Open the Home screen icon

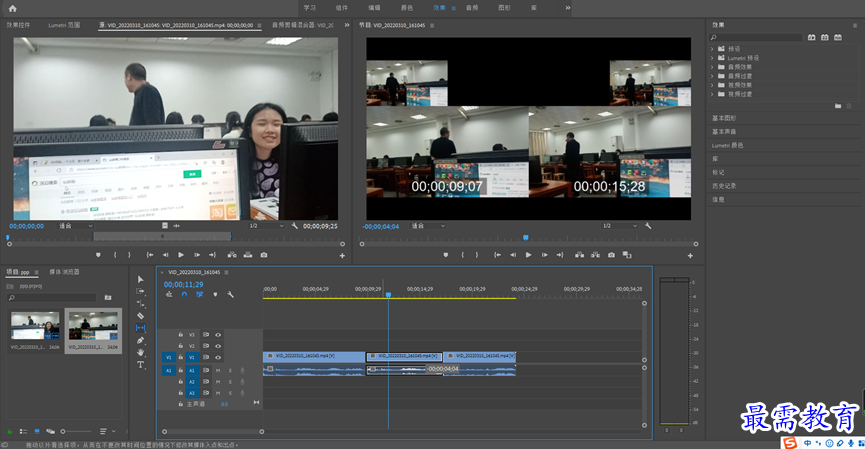(12, 8)
